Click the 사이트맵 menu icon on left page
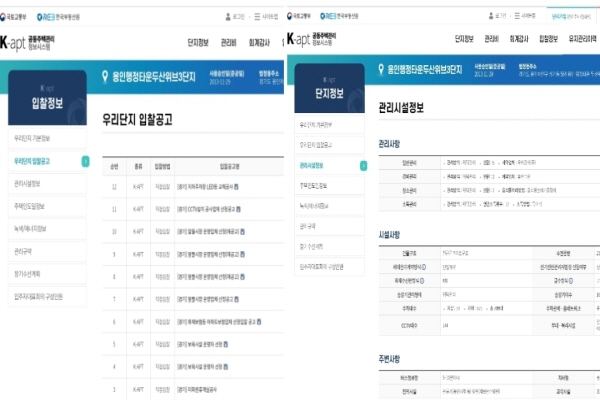 tap(257, 17)
